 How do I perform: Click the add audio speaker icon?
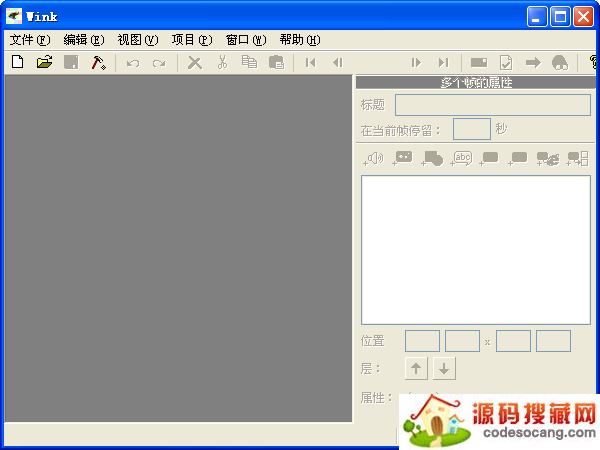tap(374, 158)
